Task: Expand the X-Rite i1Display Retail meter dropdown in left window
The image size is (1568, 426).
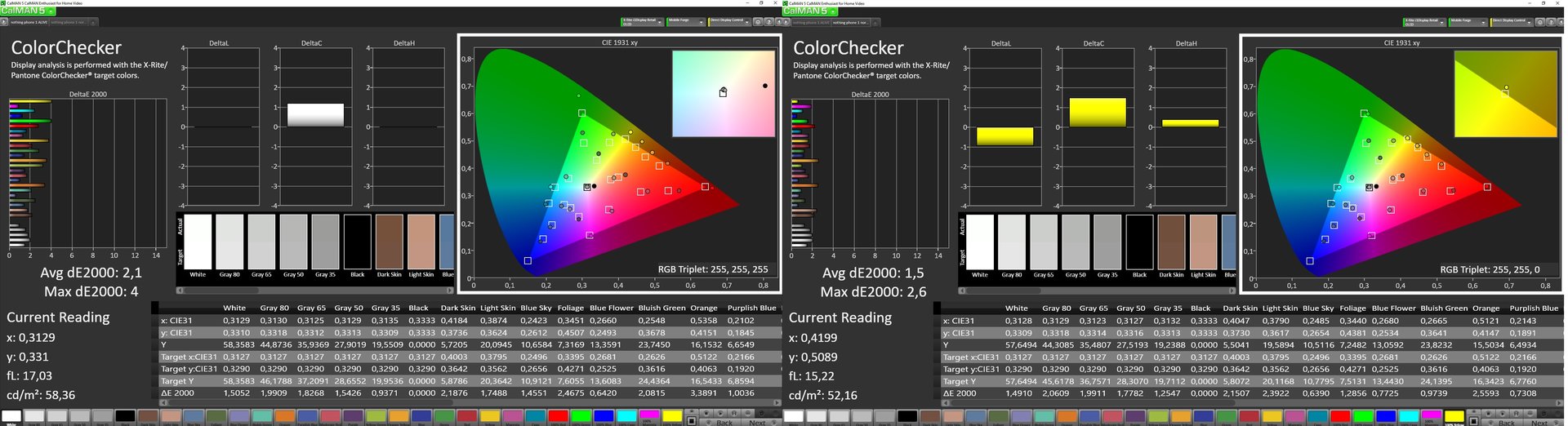Action: [x=658, y=22]
